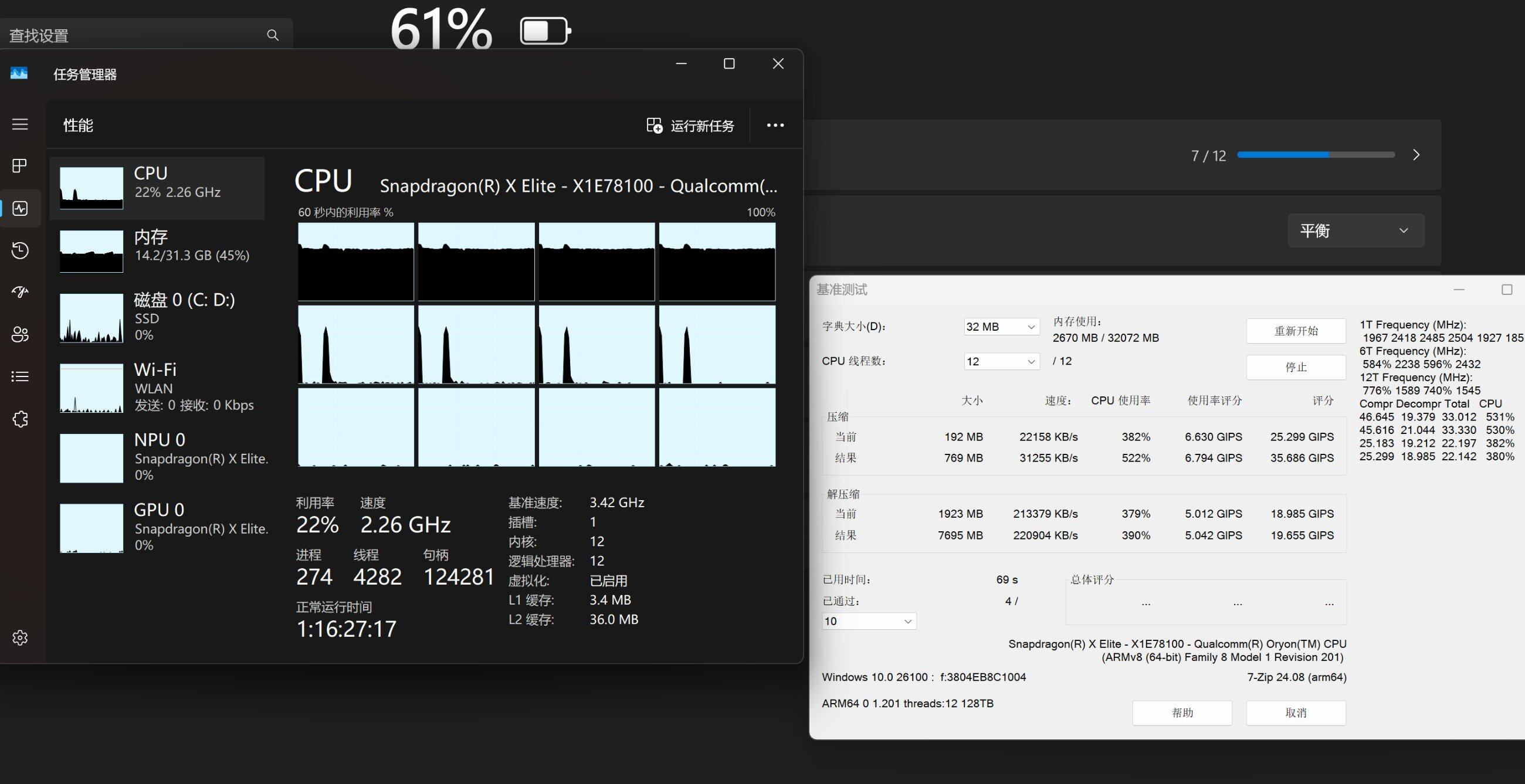Screen dimensions: 1525x784
Task: Click handles count 124281
Action: (459, 576)
